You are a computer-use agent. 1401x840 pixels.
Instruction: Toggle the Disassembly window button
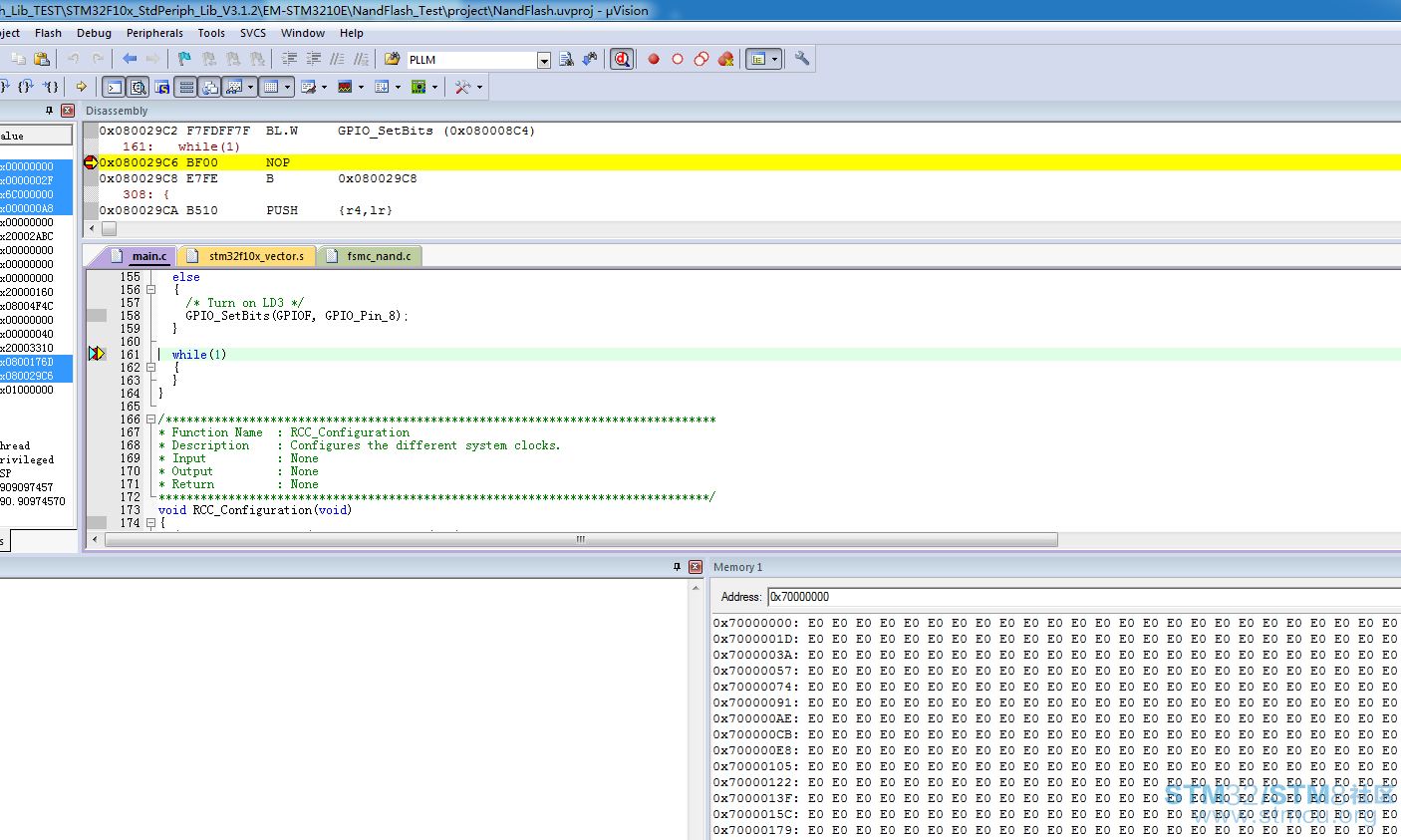point(138,87)
